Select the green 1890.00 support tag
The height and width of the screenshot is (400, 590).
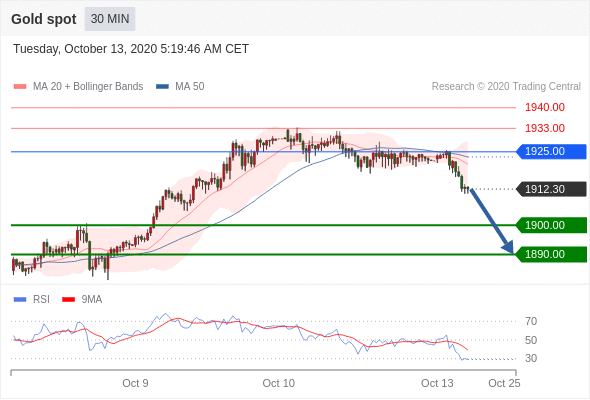(551, 254)
